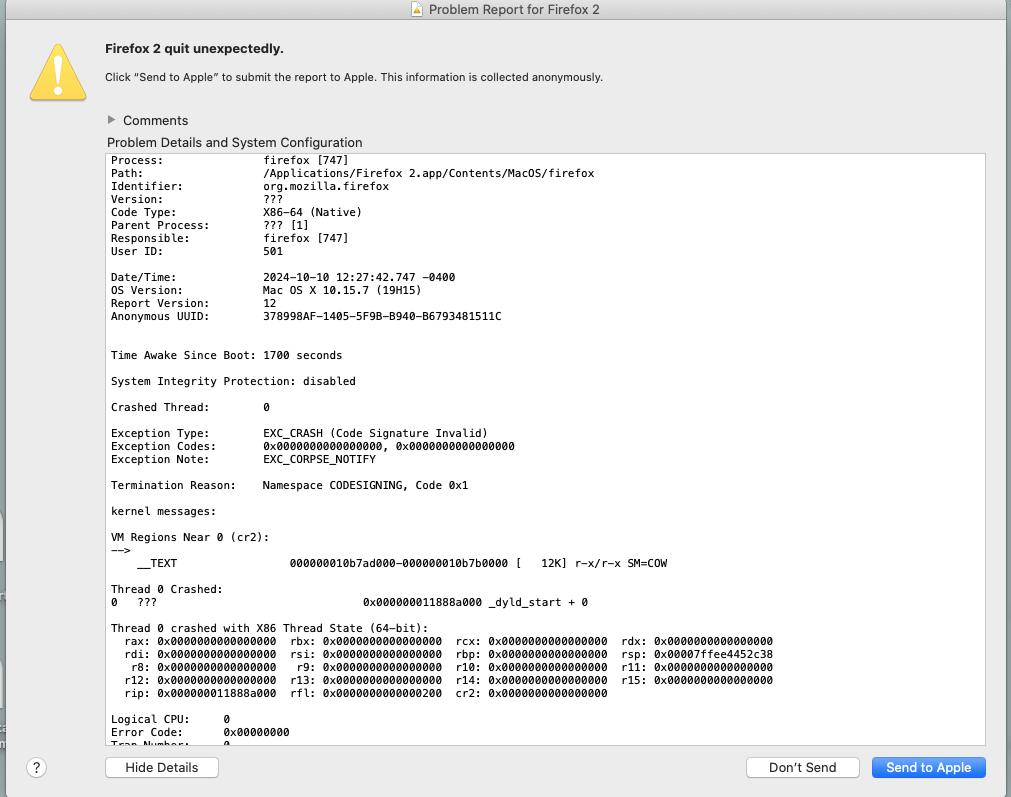The height and width of the screenshot is (797, 1011).
Task: Click the rsp register value 0x00007ffee4452c38
Action: click(x=713, y=654)
